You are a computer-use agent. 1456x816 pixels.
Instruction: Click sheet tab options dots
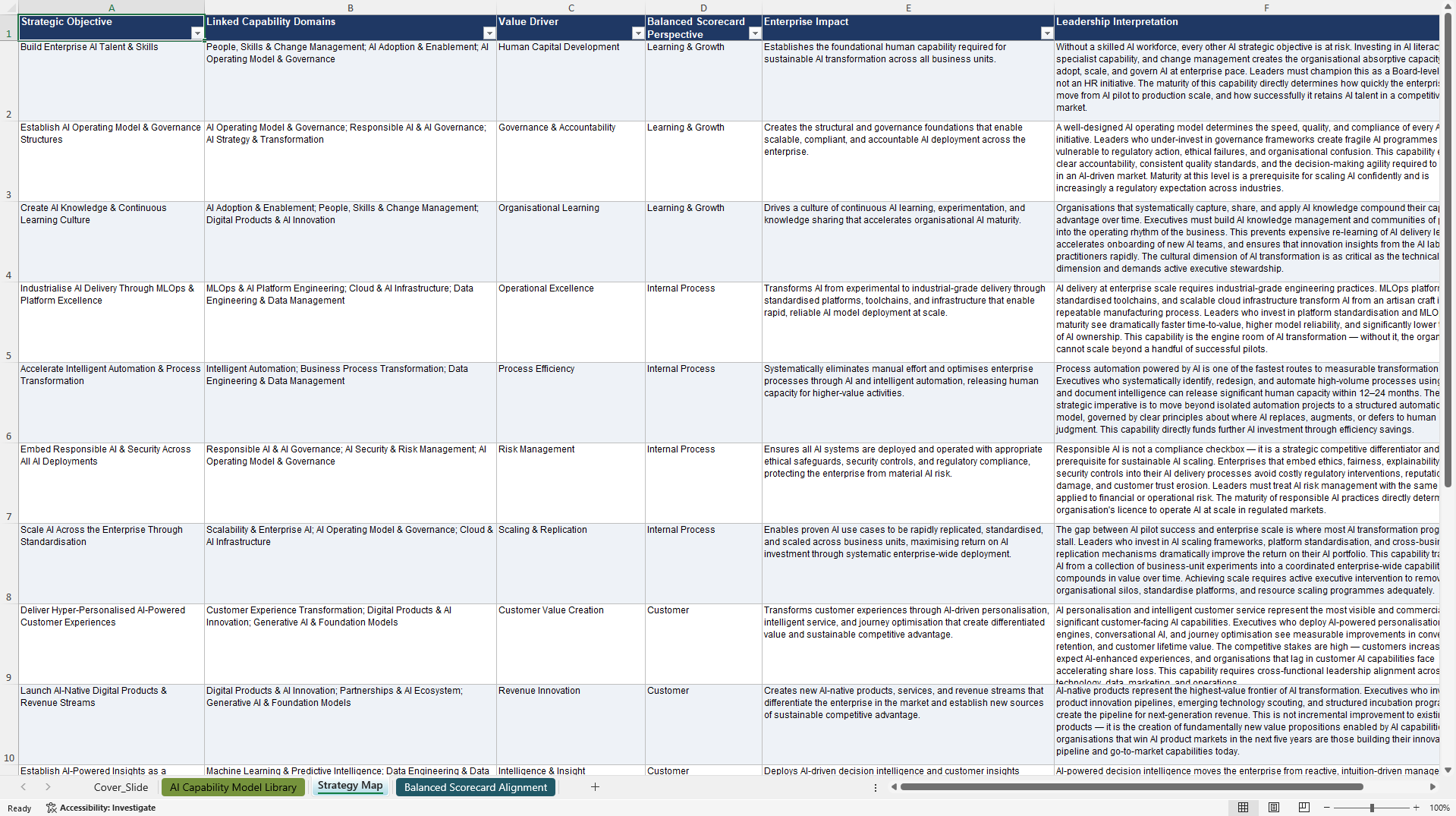point(875,788)
